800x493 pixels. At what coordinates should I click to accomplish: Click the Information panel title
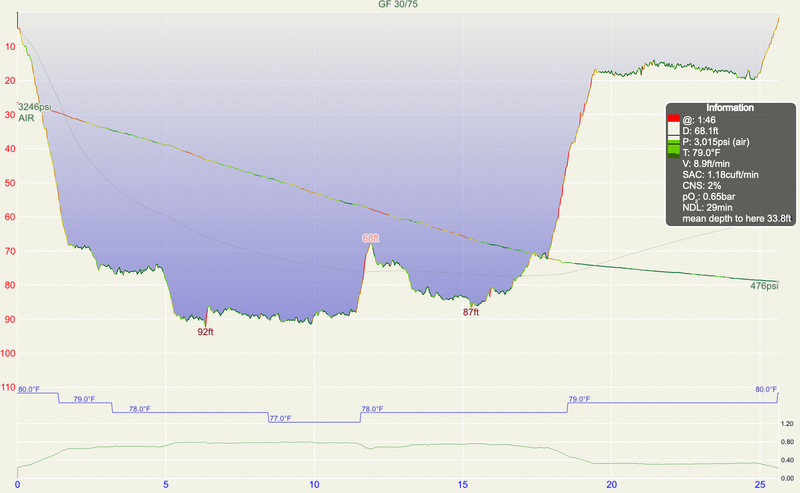729,107
